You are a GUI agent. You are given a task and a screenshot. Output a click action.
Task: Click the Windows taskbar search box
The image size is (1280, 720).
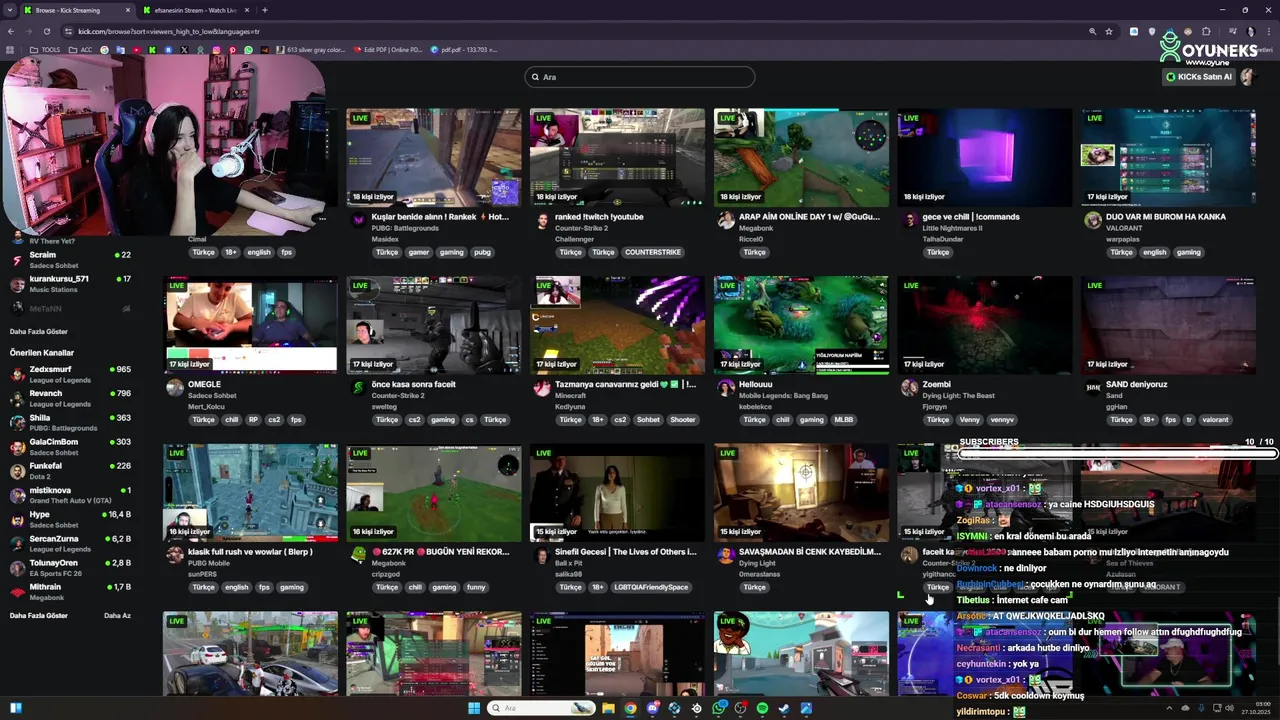540,708
